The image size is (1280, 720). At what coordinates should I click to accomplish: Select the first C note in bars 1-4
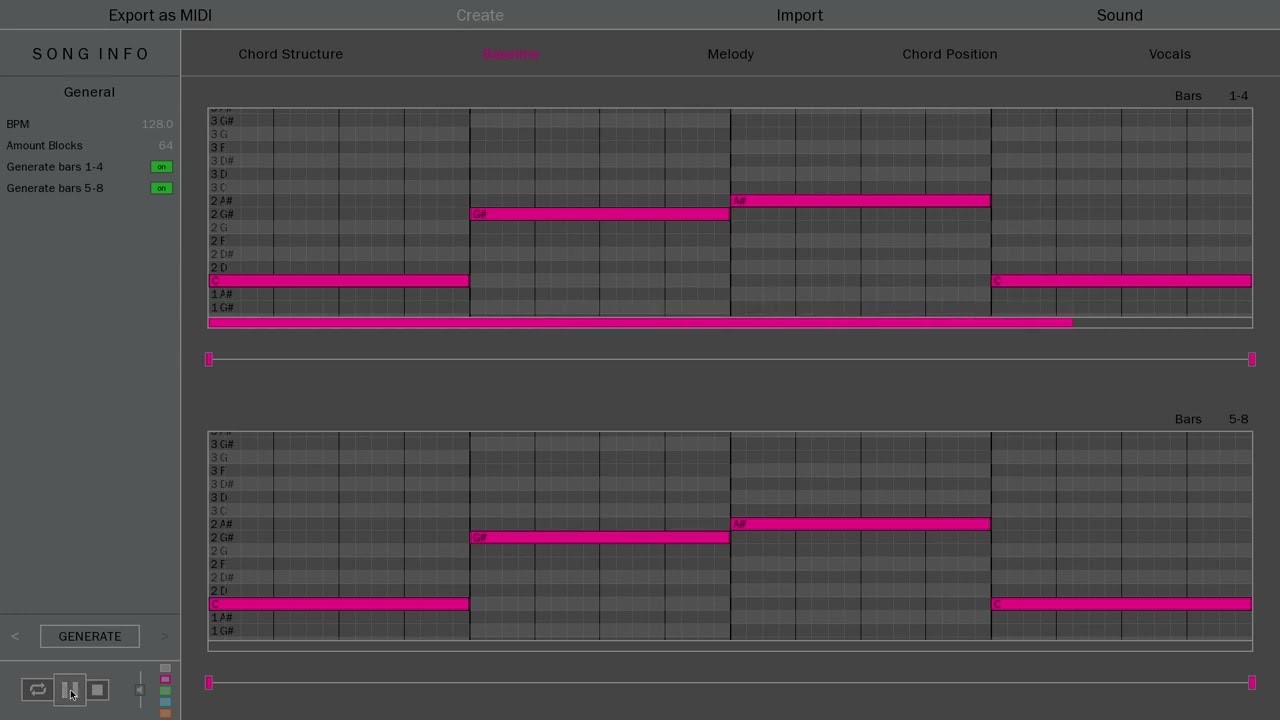click(339, 281)
